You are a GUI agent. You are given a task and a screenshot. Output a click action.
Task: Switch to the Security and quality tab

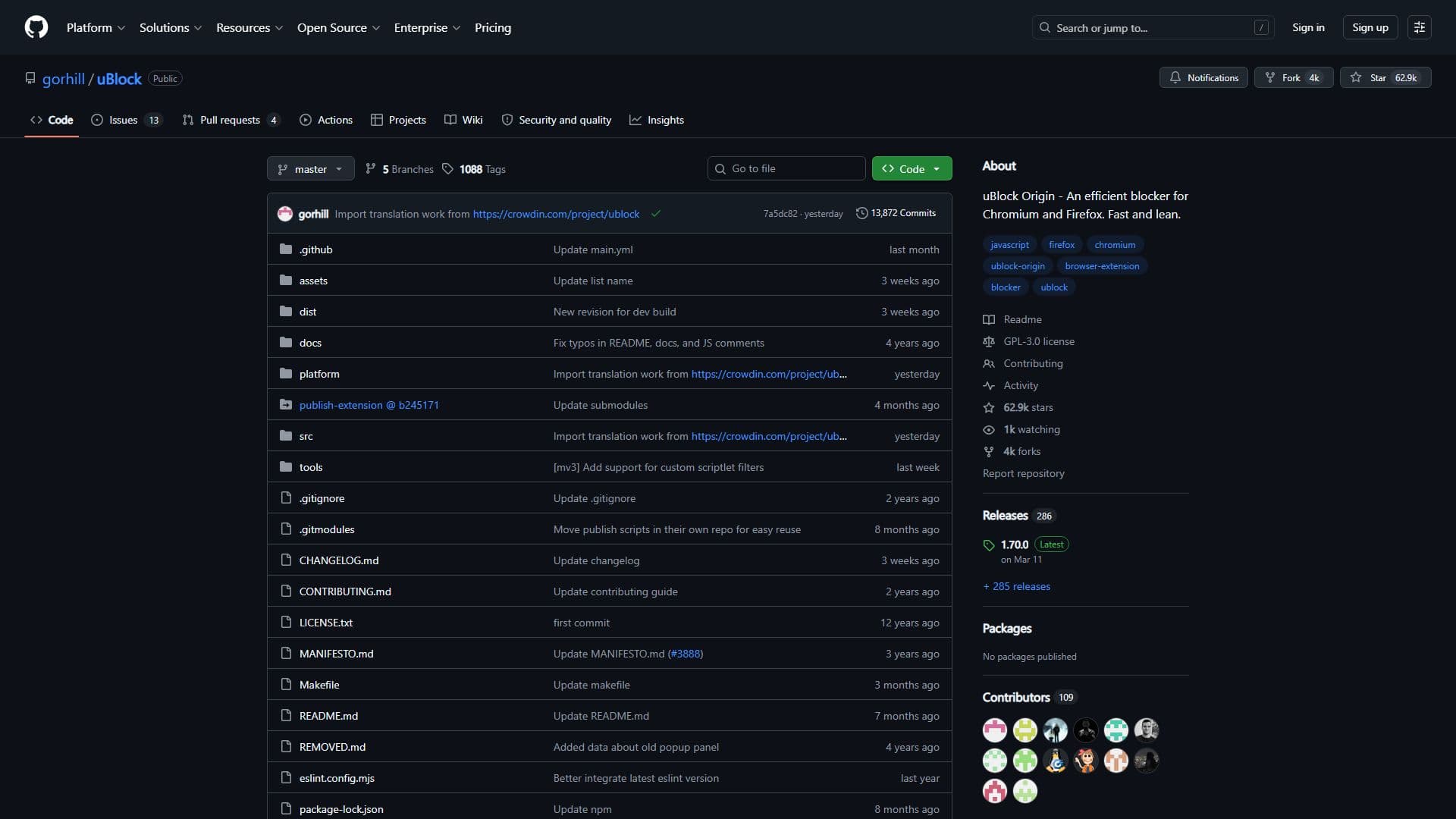click(x=556, y=120)
